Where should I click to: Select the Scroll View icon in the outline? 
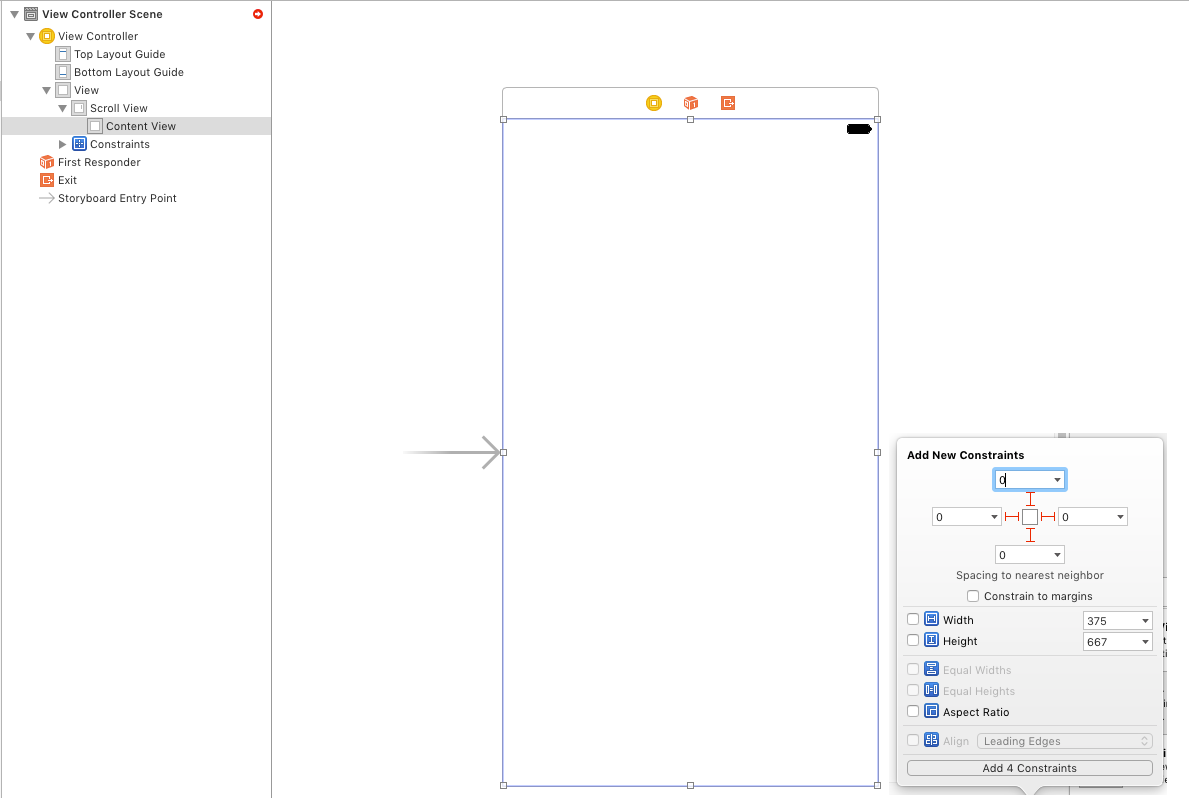tap(78, 107)
